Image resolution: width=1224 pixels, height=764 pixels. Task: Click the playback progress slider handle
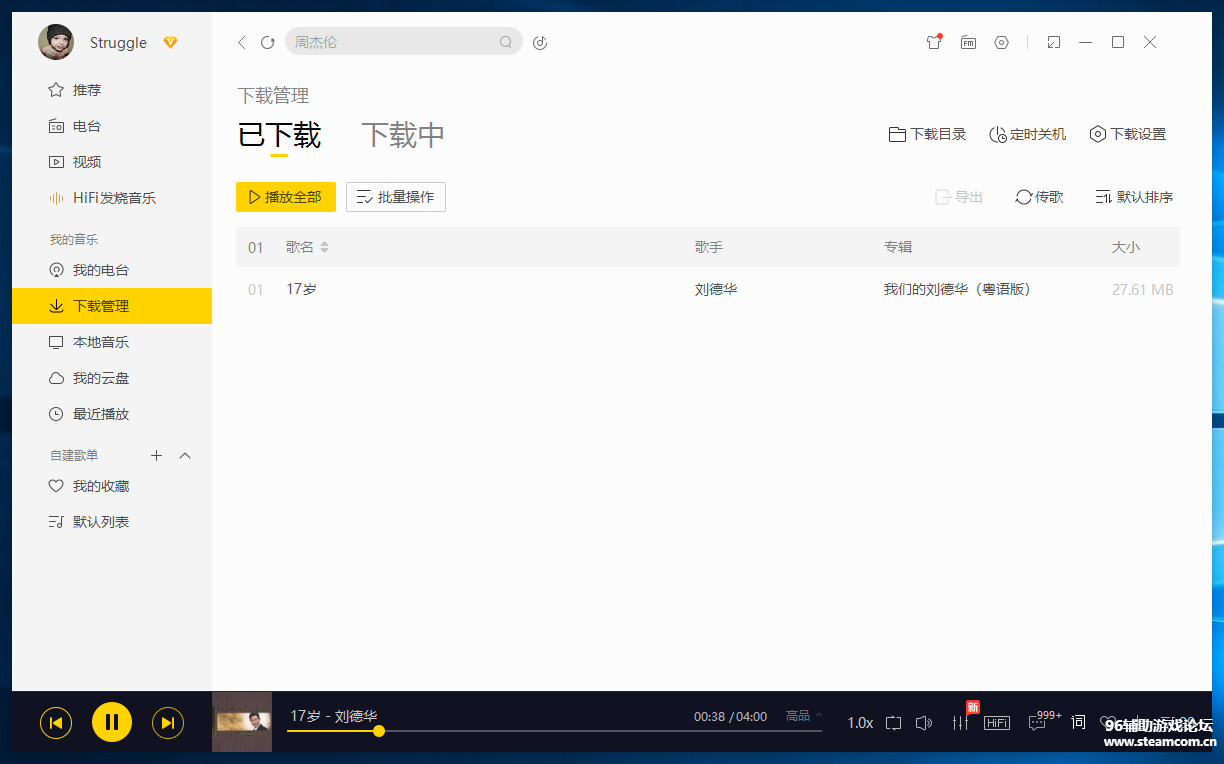(x=379, y=731)
